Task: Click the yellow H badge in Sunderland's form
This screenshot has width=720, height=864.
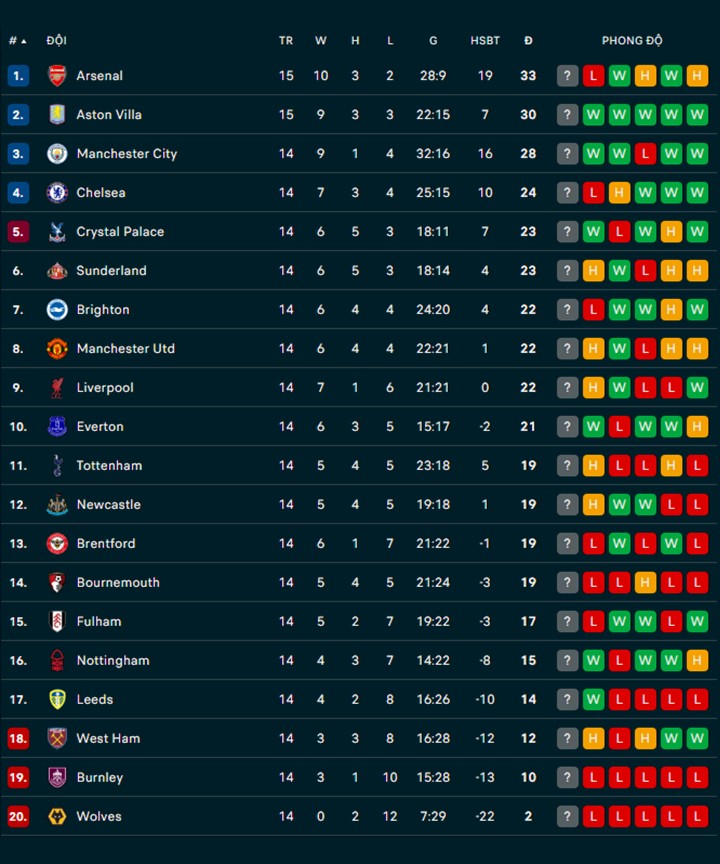Action: coord(595,270)
